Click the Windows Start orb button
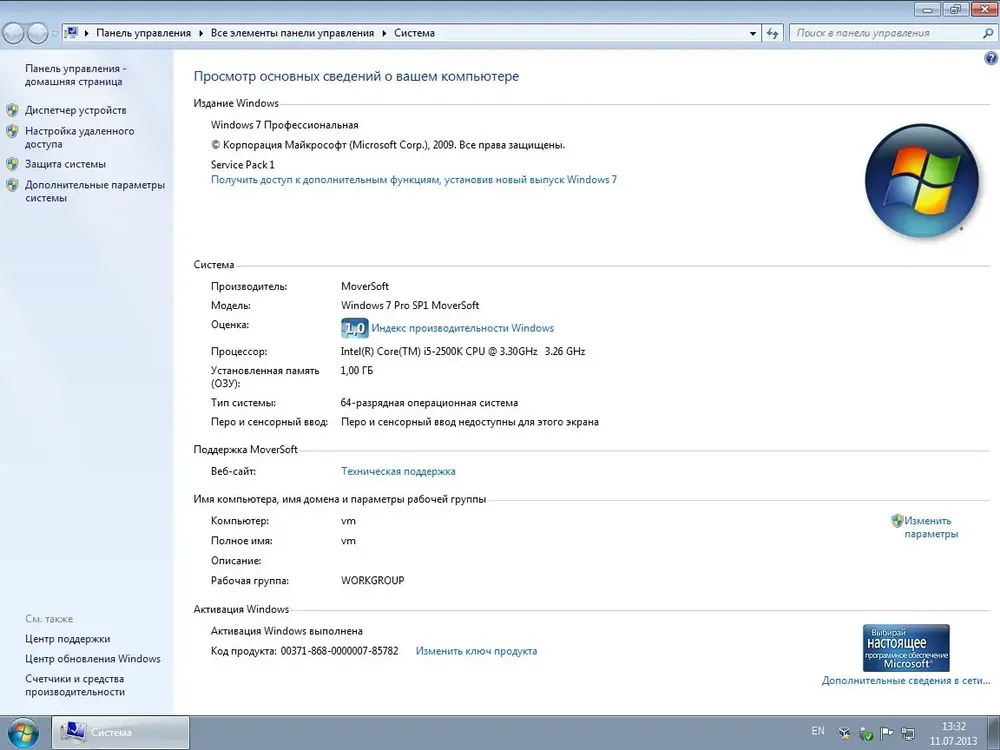 (22, 732)
